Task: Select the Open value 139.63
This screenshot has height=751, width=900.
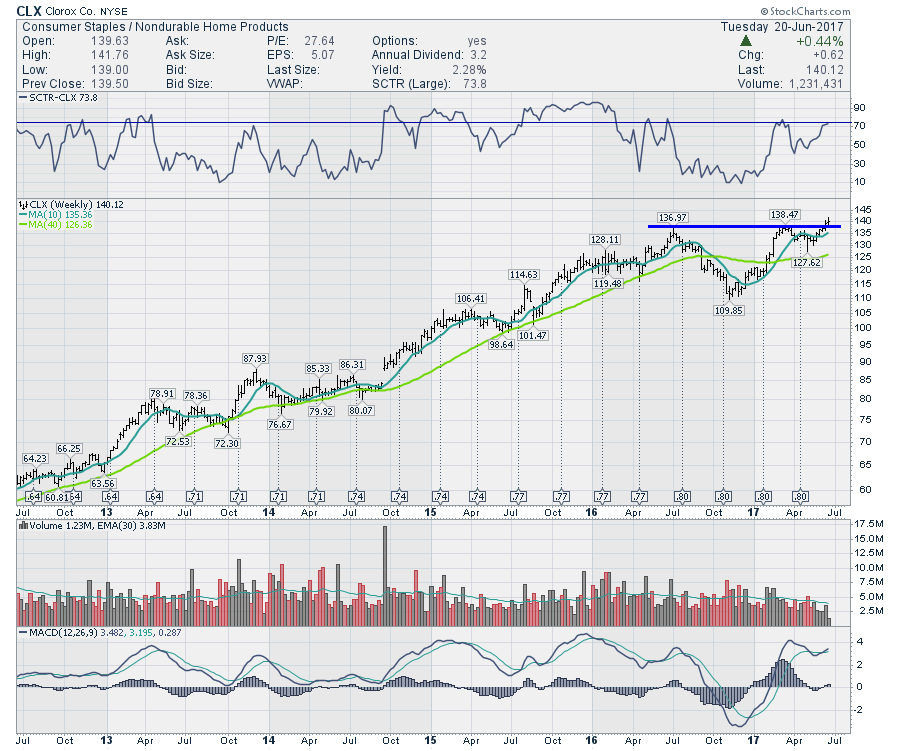Action: click(110, 41)
